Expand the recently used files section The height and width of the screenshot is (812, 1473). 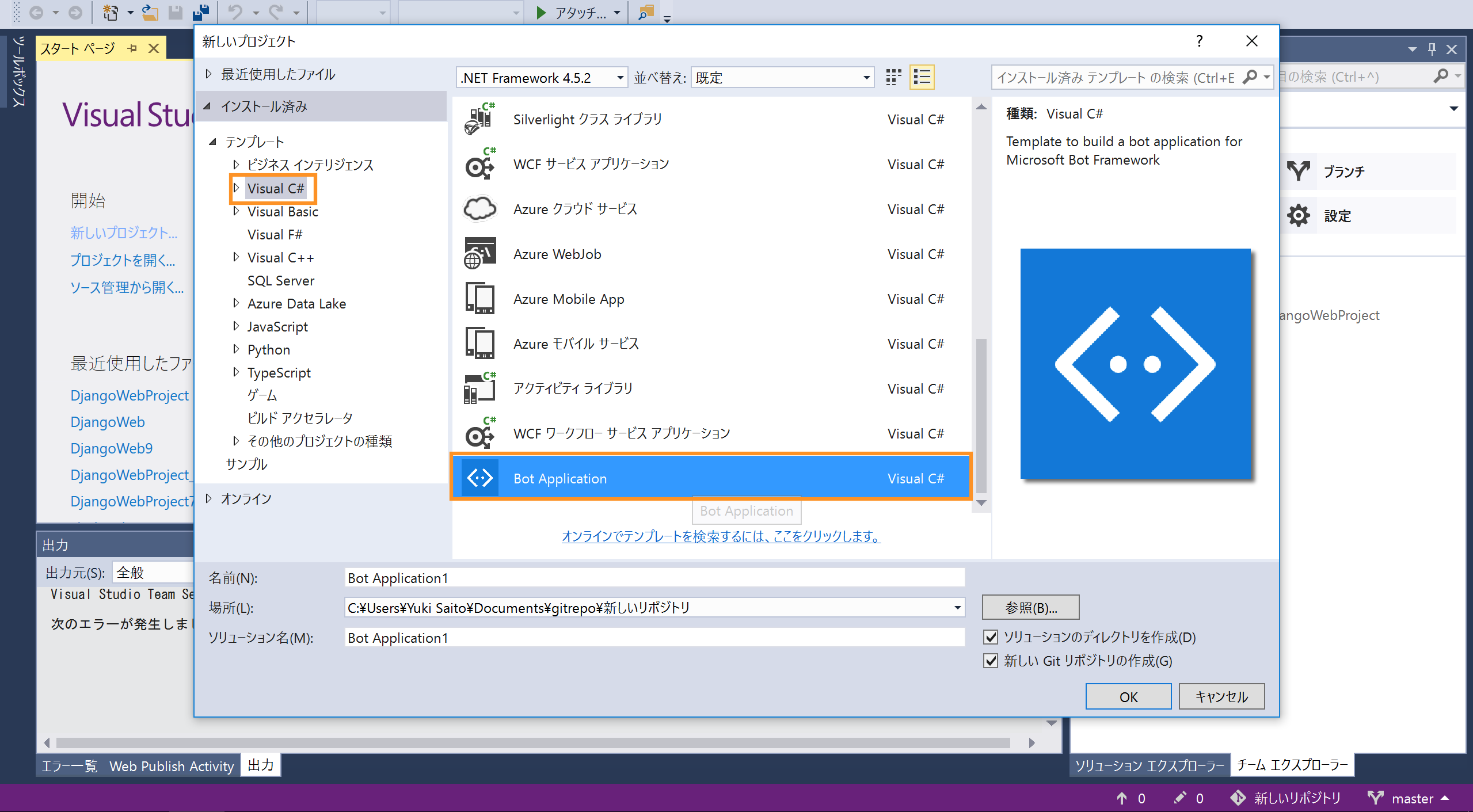coord(209,74)
